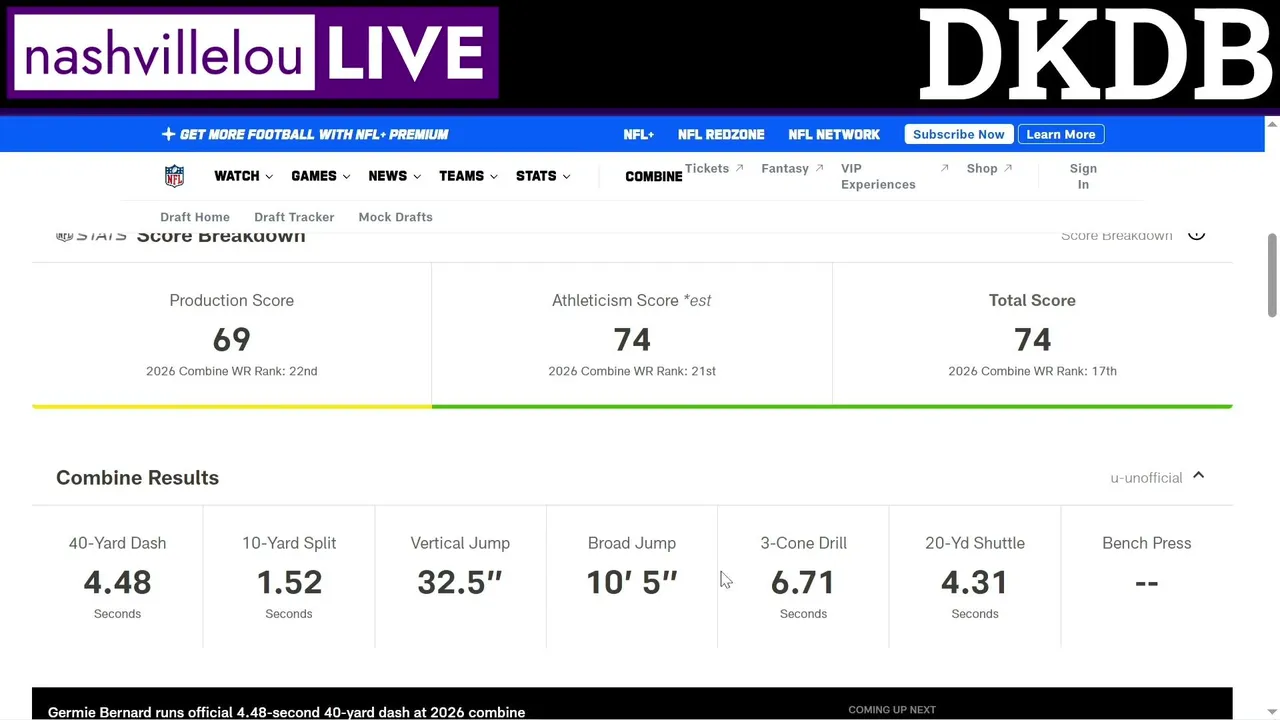
Task: Click the Production Score value 69
Action: [231, 340]
